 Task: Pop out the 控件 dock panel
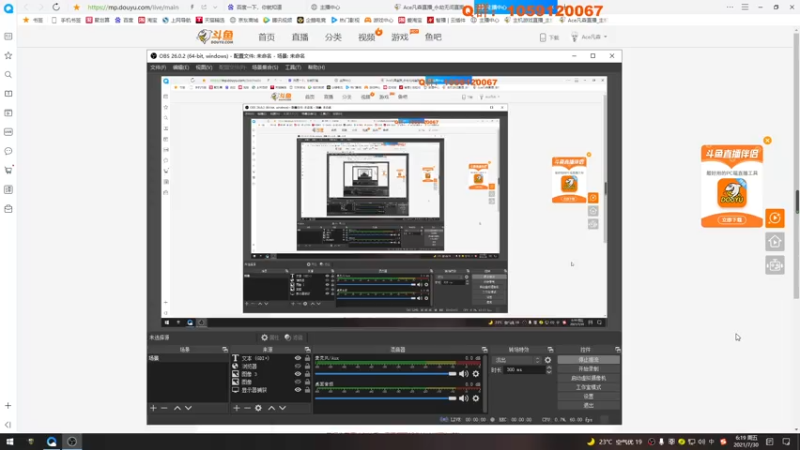pyautogui.click(x=617, y=349)
